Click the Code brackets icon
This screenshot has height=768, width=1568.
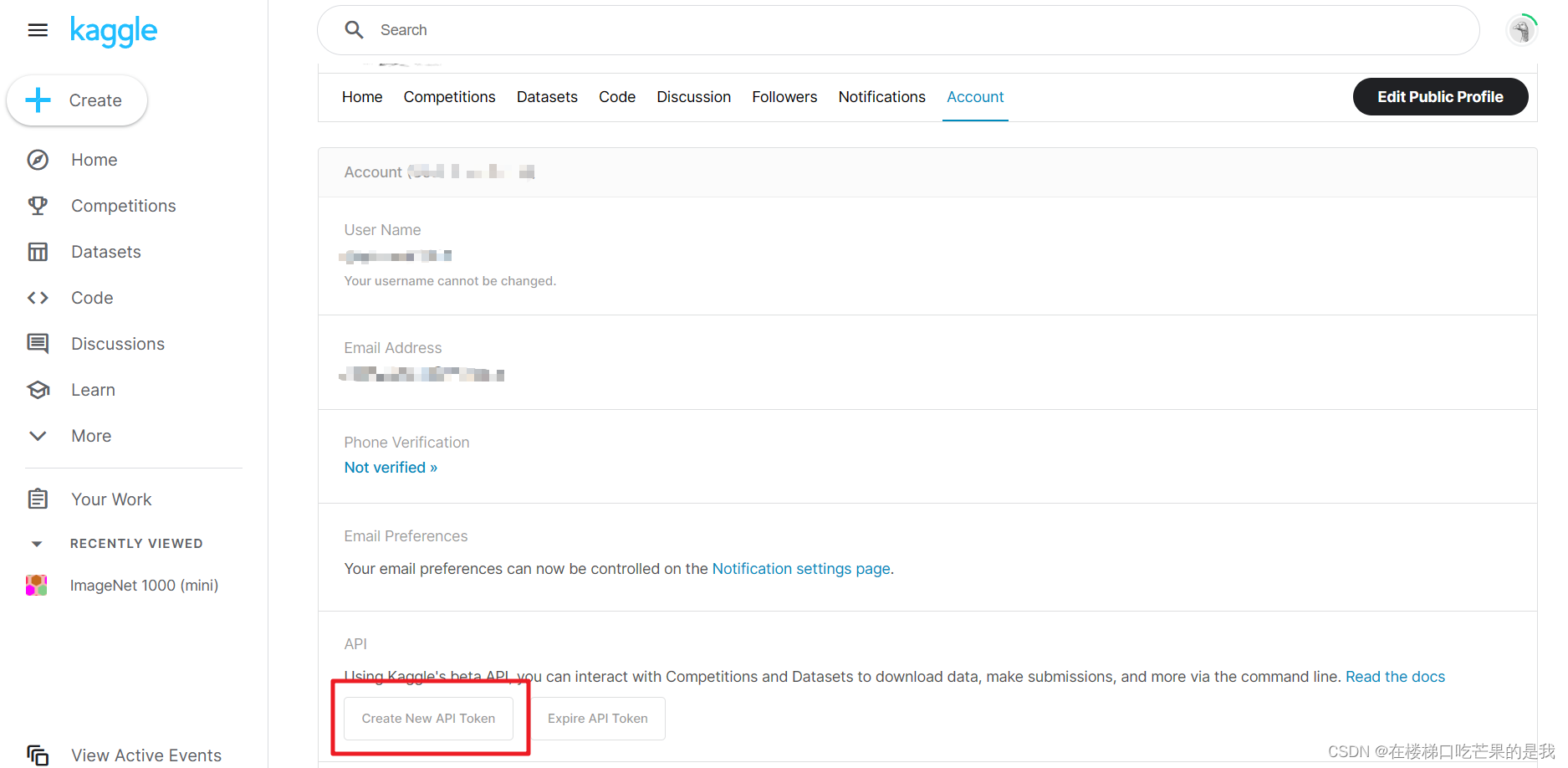click(x=38, y=298)
